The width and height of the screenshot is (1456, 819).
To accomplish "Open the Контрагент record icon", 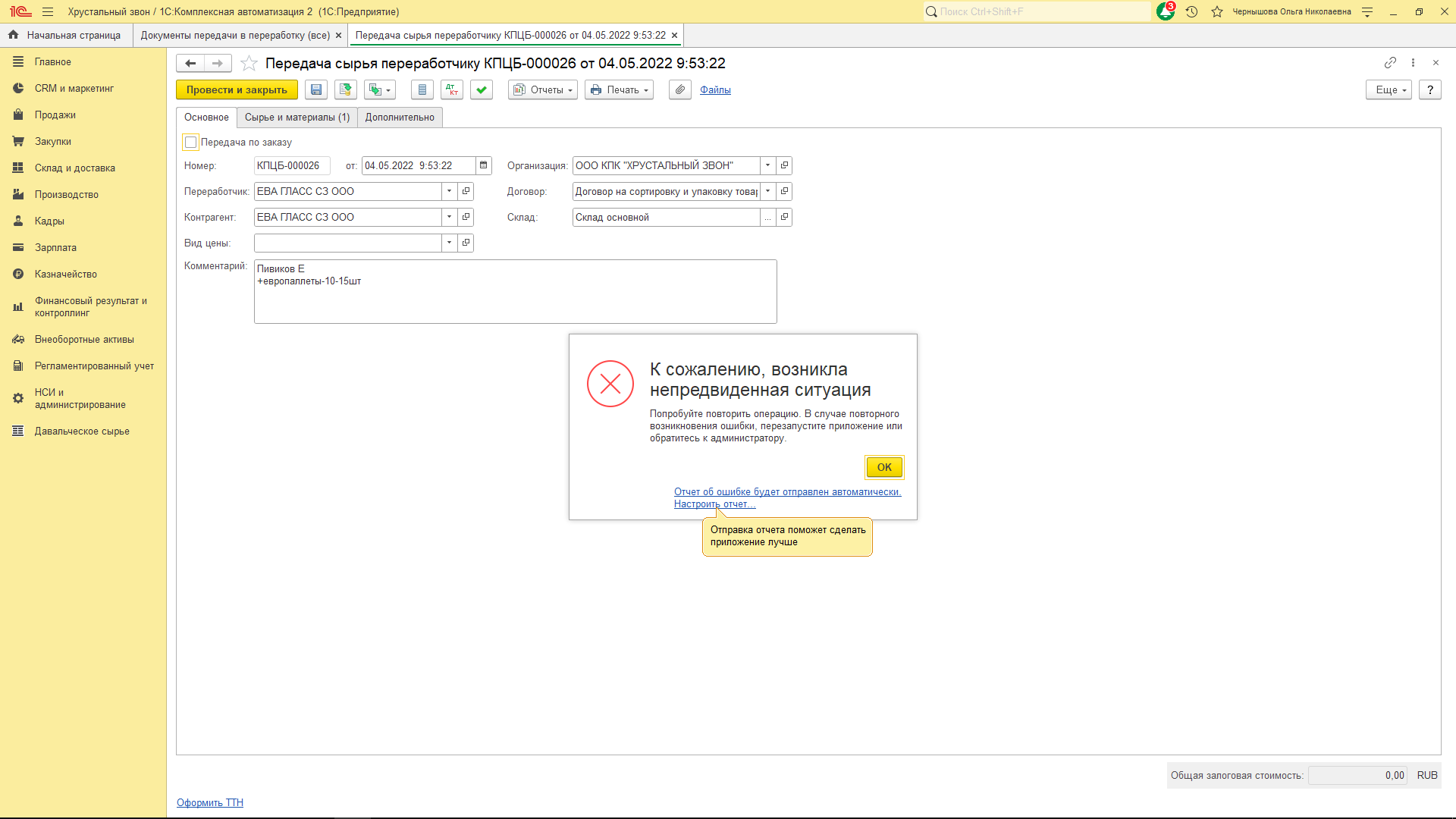I will (466, 217).
